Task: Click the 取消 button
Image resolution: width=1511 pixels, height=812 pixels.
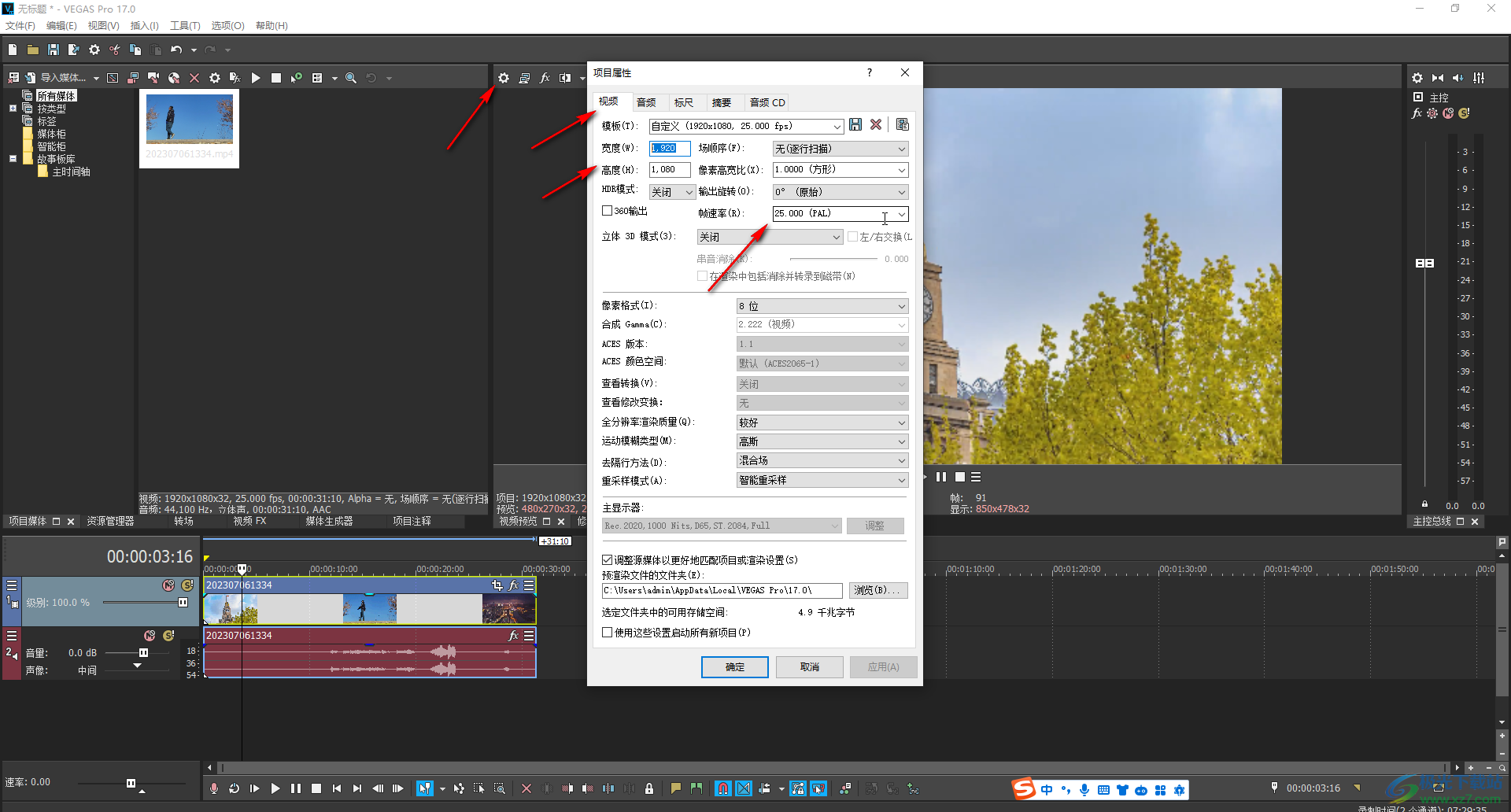Action: [810, 667]
